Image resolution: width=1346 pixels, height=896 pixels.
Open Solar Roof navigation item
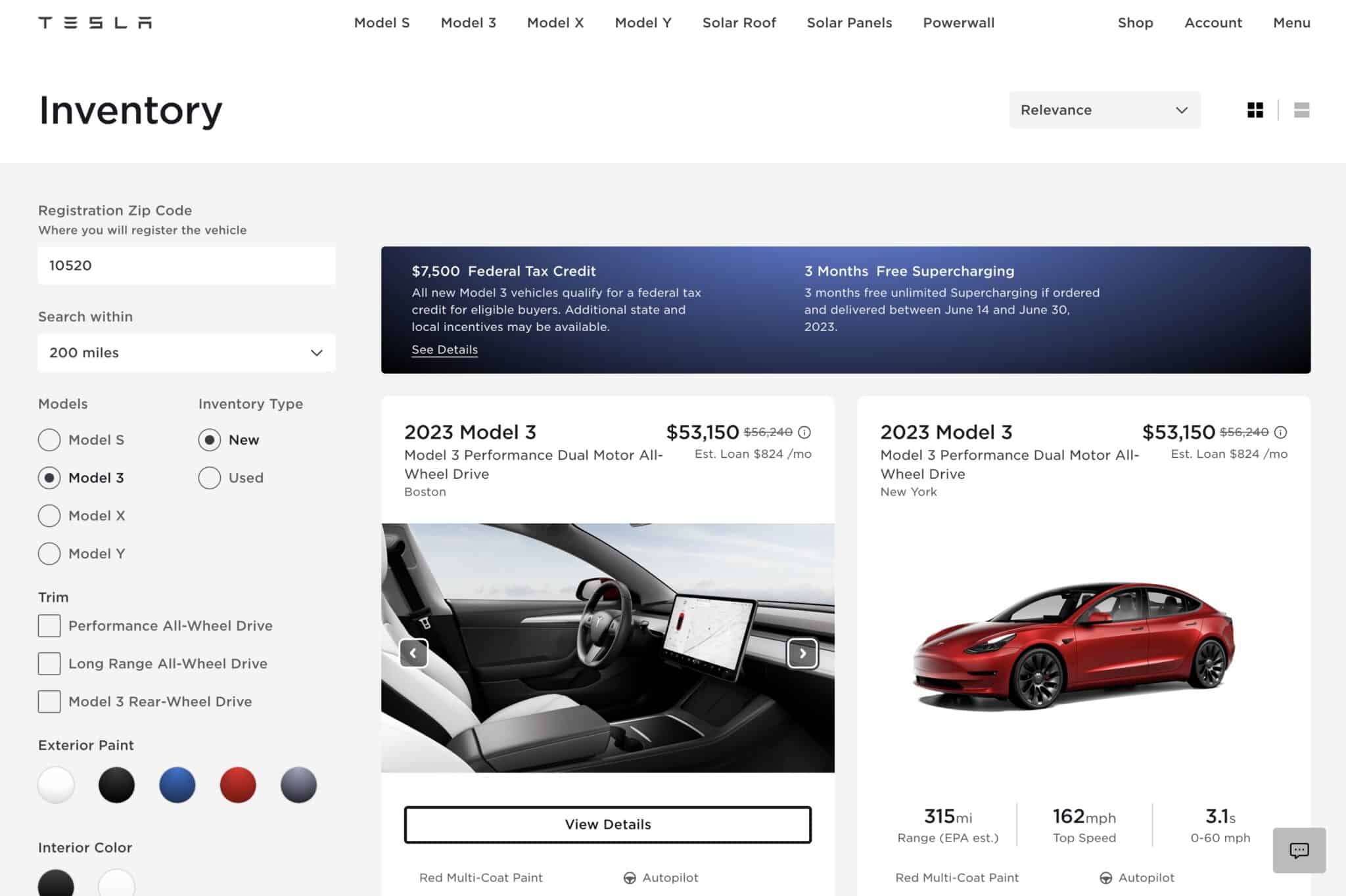click(739, 23)
